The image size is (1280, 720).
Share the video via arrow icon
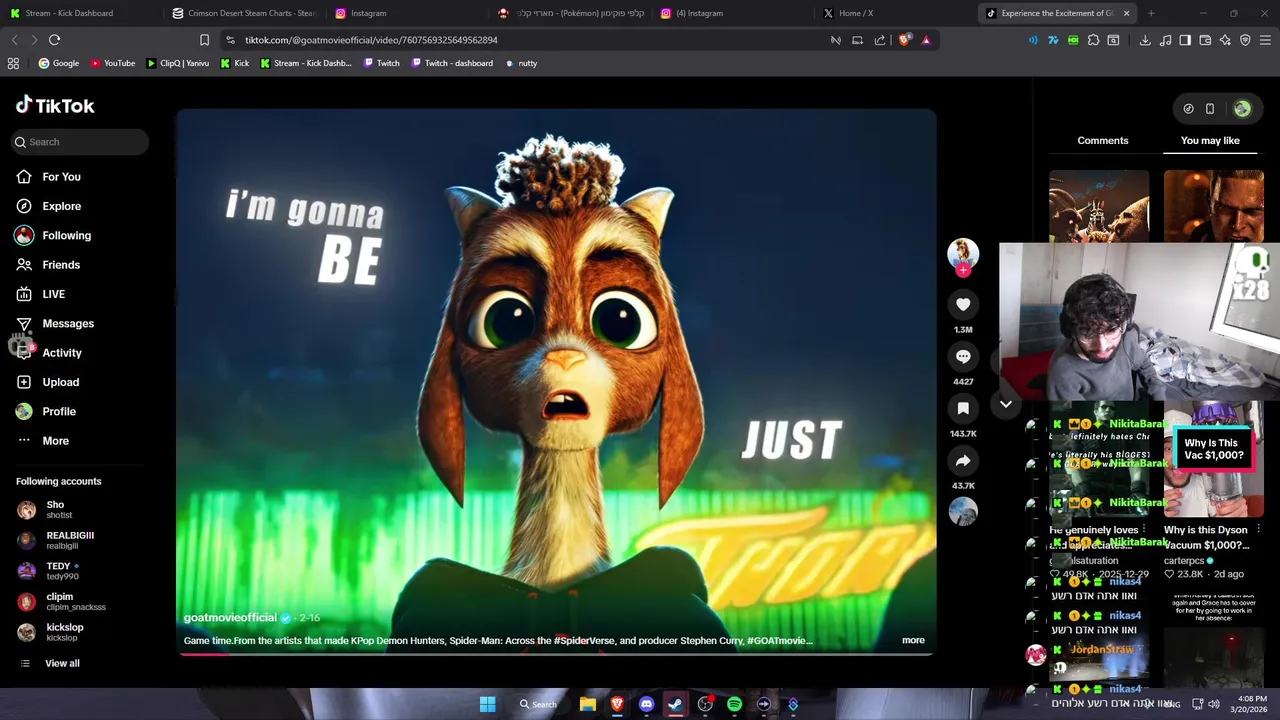pos(963,460)
